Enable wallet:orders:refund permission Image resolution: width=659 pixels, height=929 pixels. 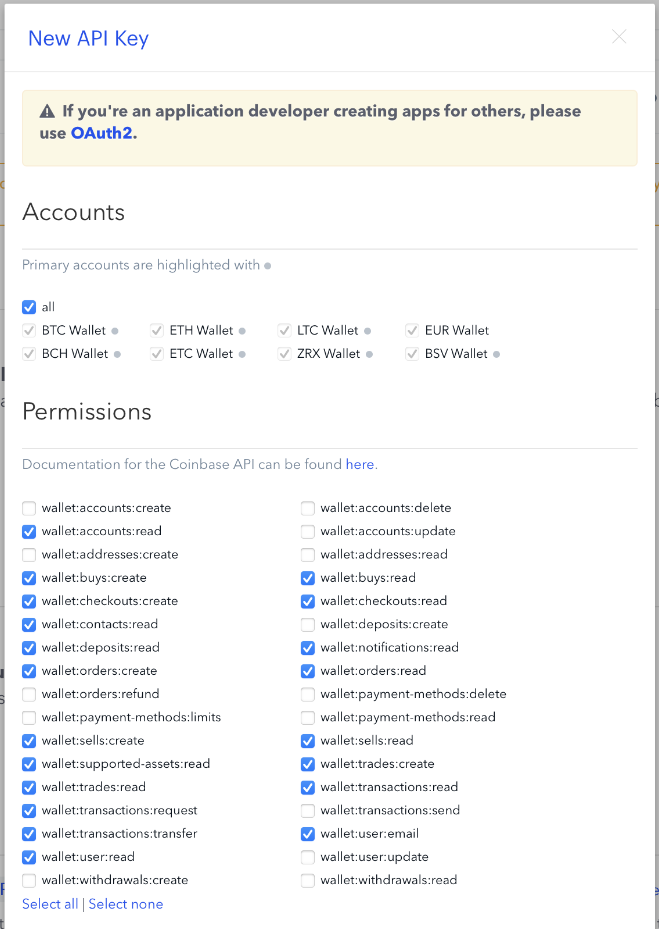point(29,694)
